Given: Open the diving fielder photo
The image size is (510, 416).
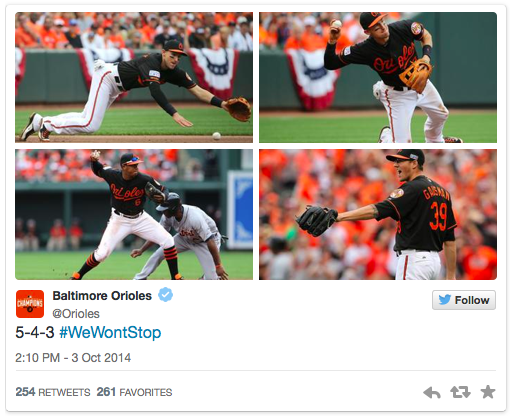Looking at the screenshot, I should [134, 77].
